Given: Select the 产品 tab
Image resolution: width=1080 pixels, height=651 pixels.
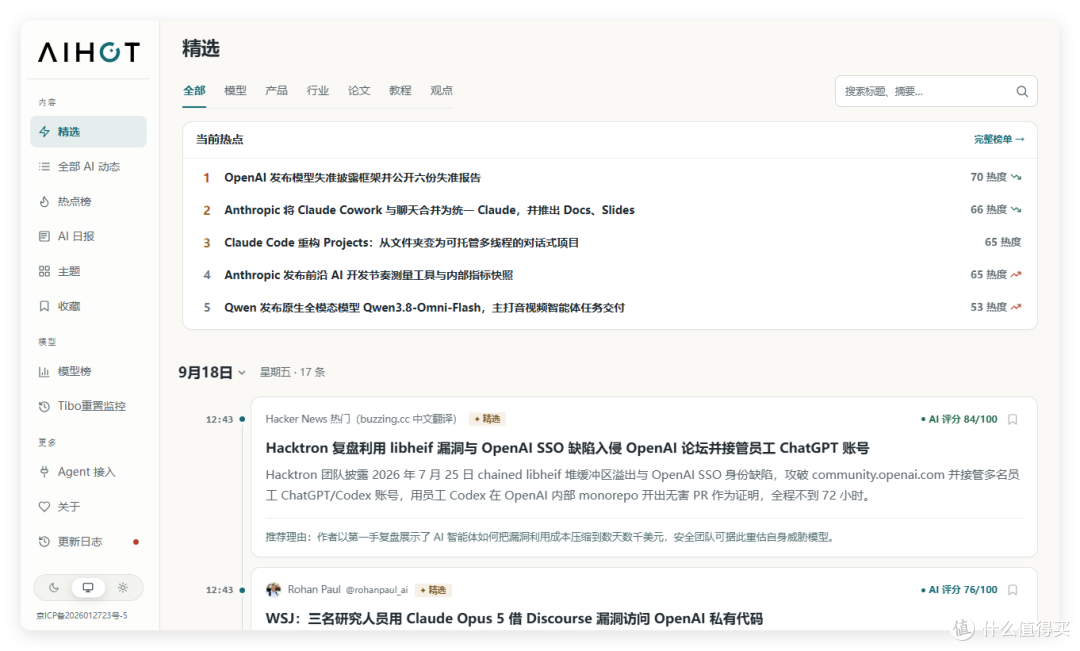Looking at the screenshot, I should tap(277, 91).
